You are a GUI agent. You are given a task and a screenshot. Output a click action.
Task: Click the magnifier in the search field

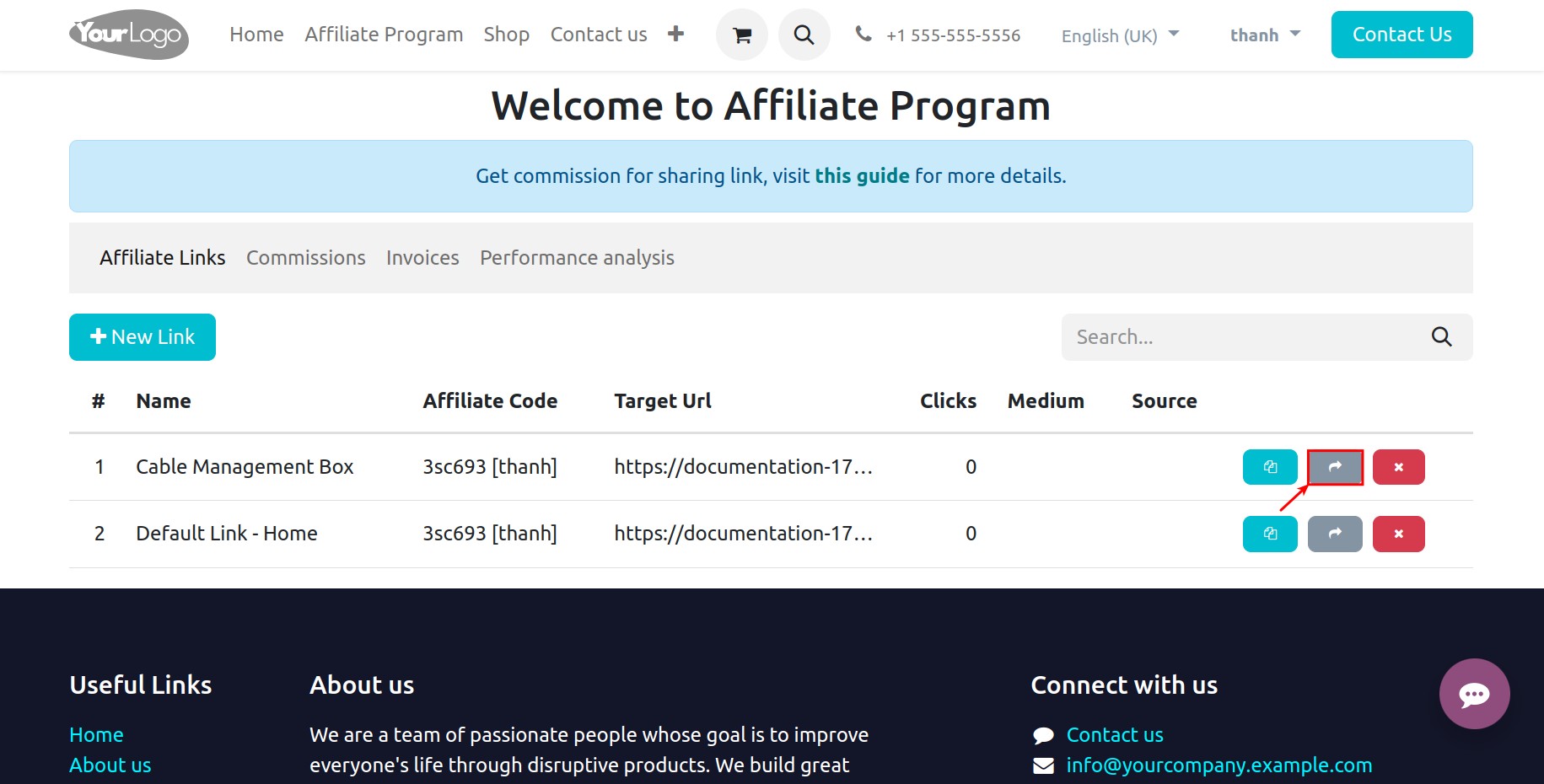click(1441, 336)
